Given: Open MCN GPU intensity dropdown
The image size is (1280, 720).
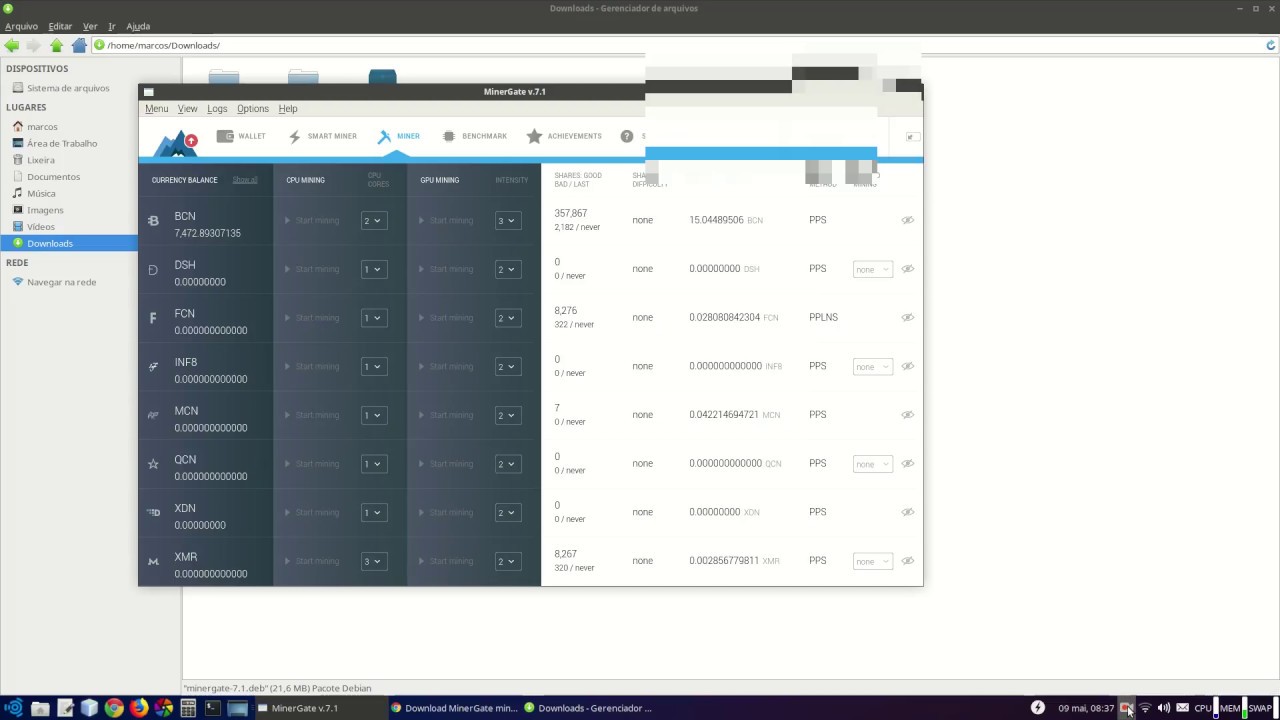Looking at the screenshot, I should tap(508, 415).
